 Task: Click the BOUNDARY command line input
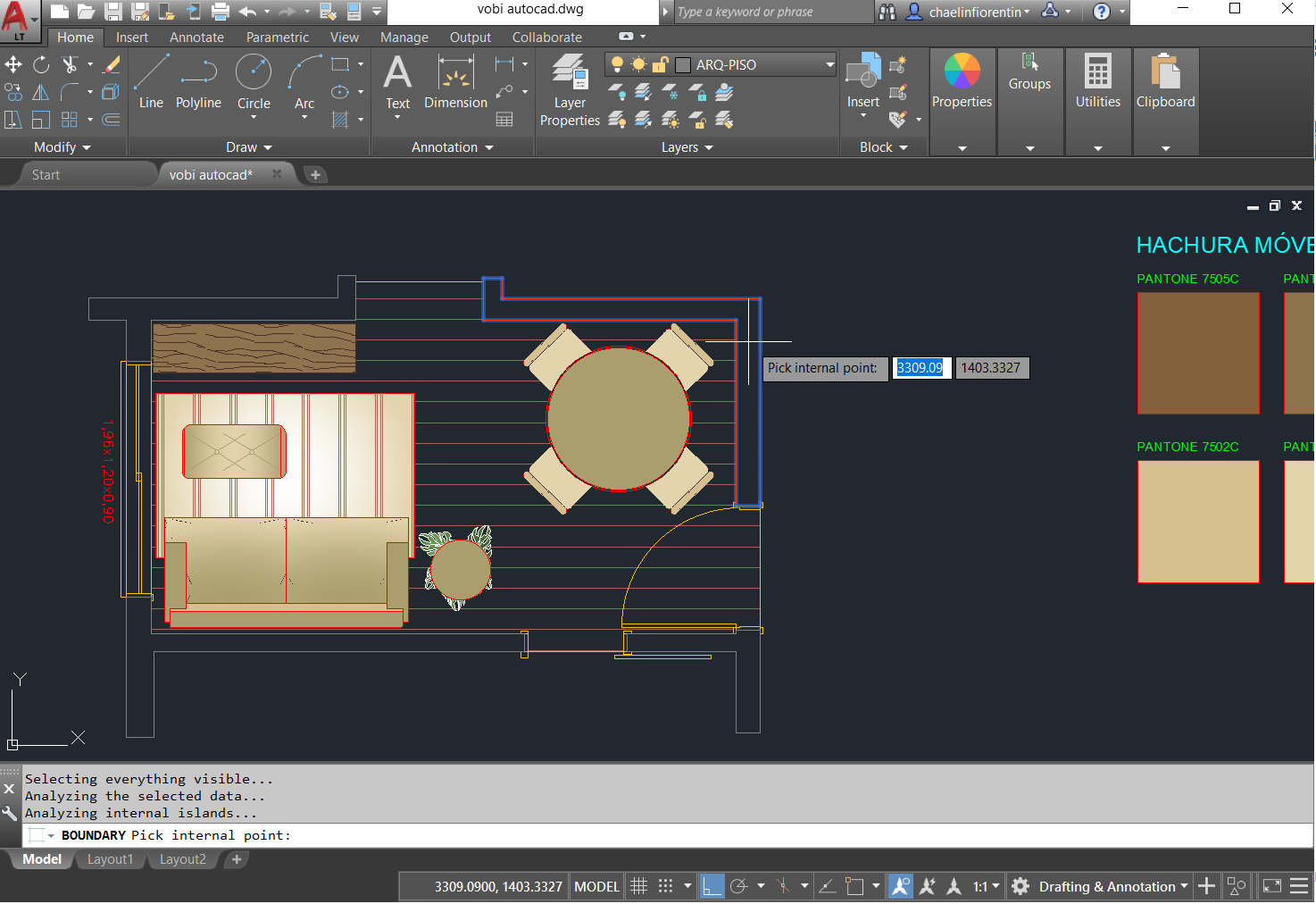point(668,835)
